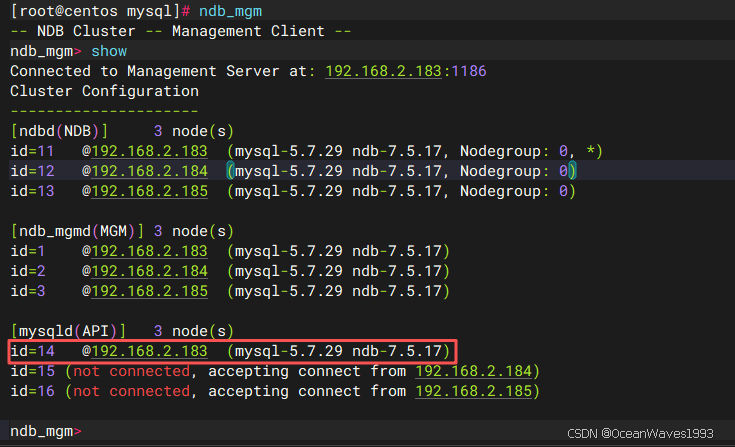Click the version text '(mysql-5.7.29 ndb-7.5.17)' in row id=2

point(338,271)
